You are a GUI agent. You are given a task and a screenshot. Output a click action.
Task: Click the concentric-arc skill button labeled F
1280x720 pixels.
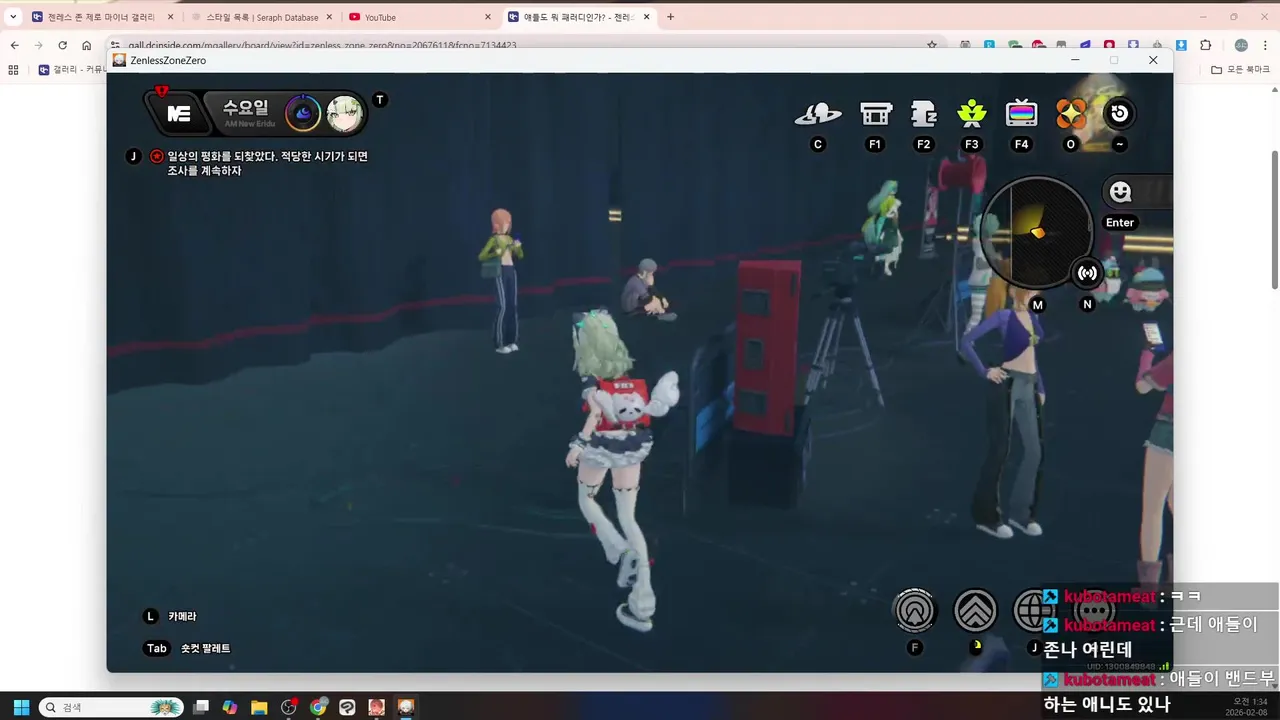click(x=914, y=610)
